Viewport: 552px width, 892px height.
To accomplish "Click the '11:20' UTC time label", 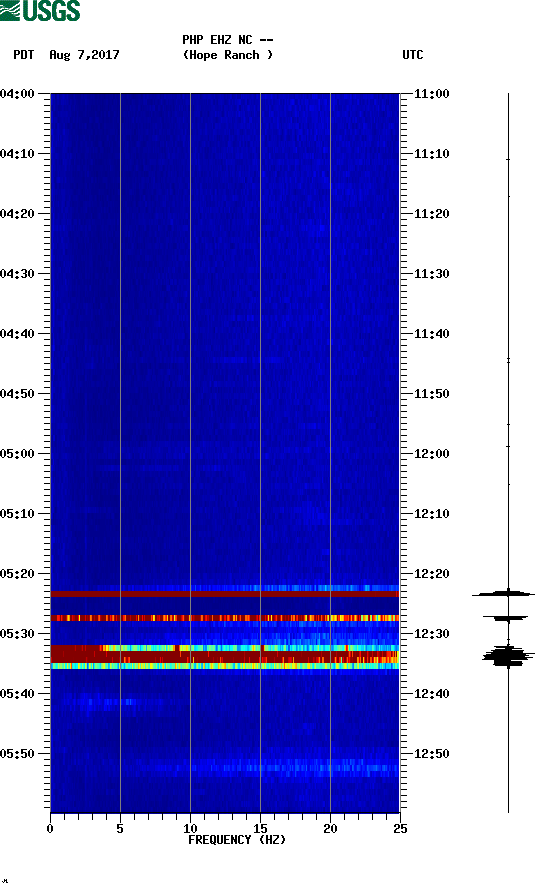I will click(431, 214).
